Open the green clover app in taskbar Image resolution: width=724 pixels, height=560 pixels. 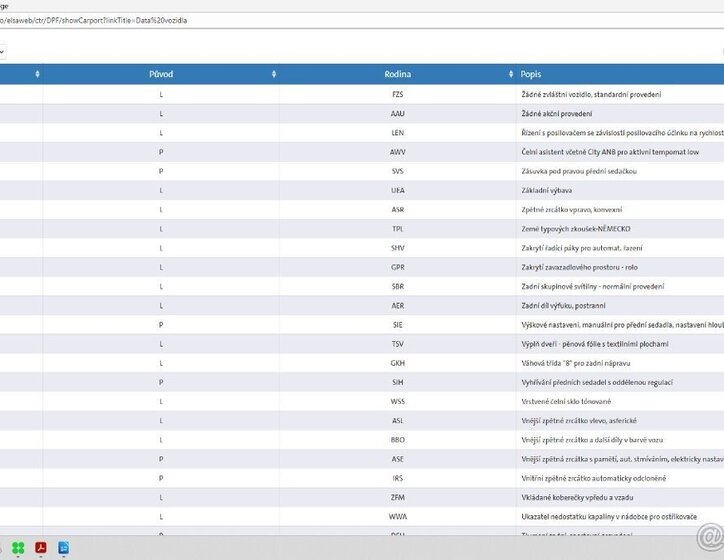pyautogui.click(x=18, y=547)
